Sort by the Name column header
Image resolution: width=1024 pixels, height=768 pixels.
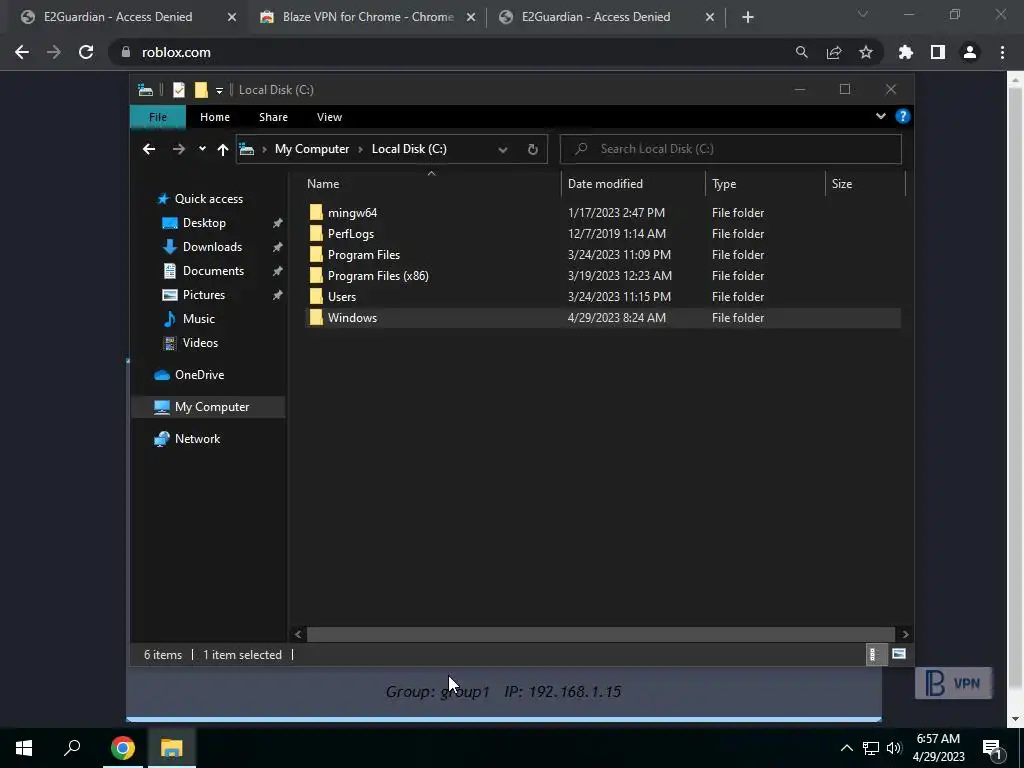[431, 184]
